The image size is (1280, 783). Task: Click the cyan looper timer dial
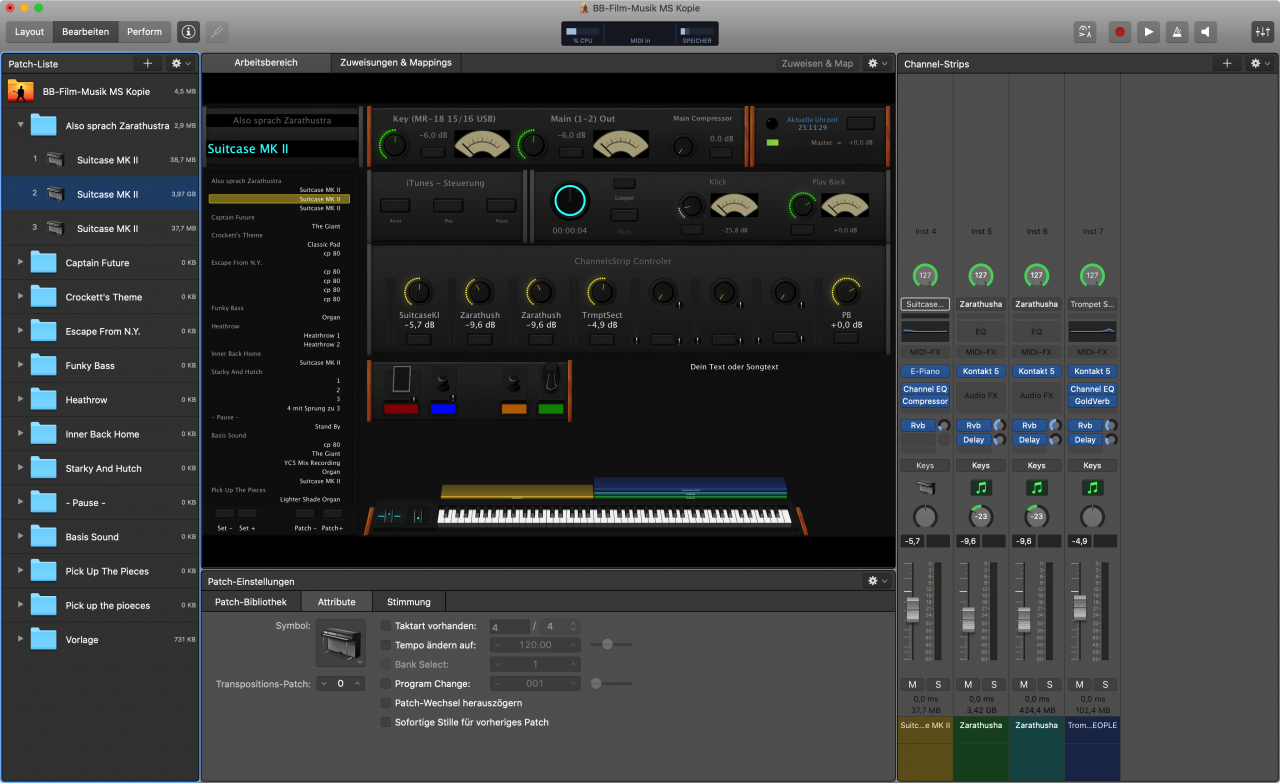click(572, 200)
